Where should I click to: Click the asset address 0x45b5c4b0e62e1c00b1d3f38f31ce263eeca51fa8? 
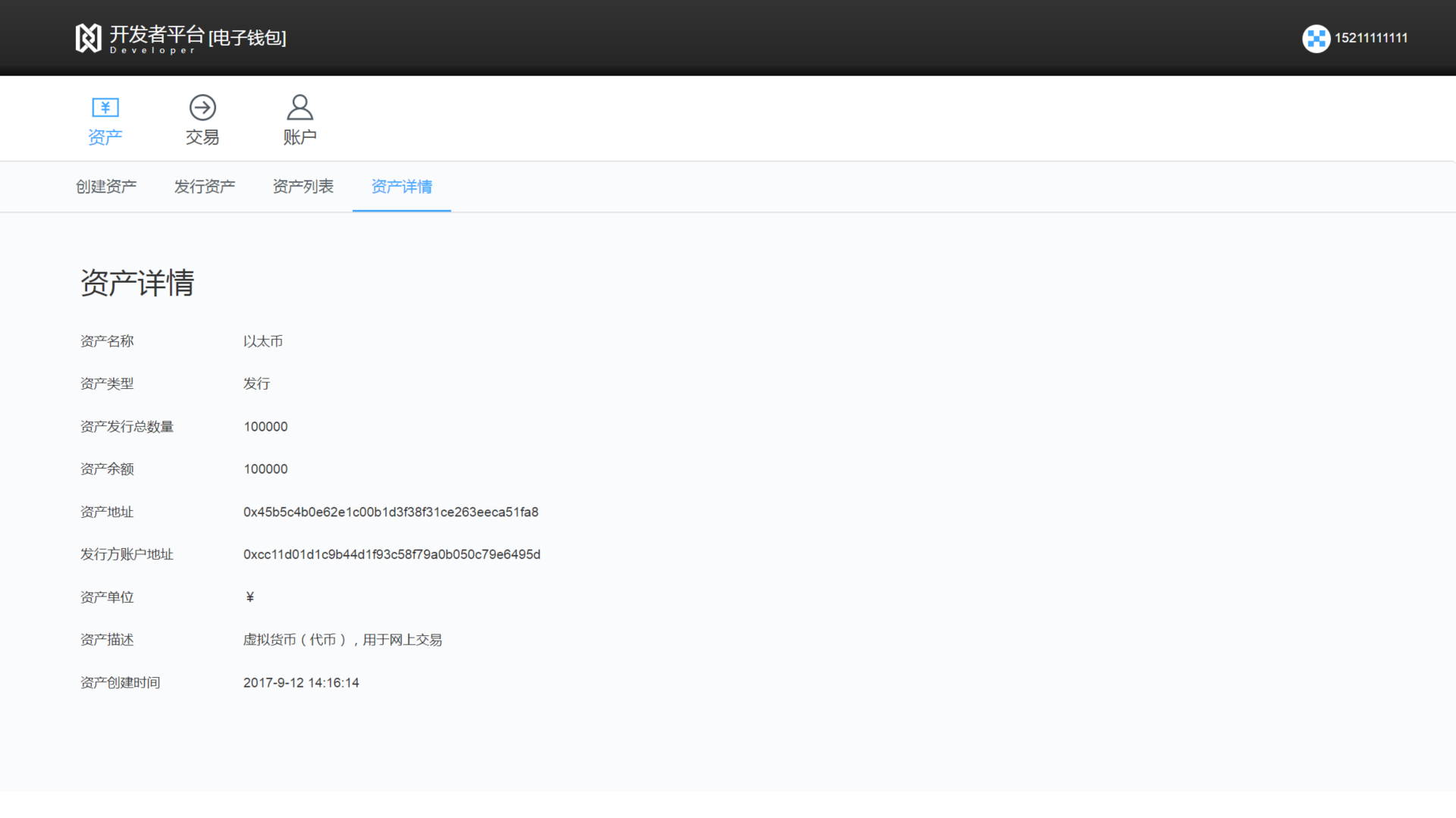[x=391, y=512]
